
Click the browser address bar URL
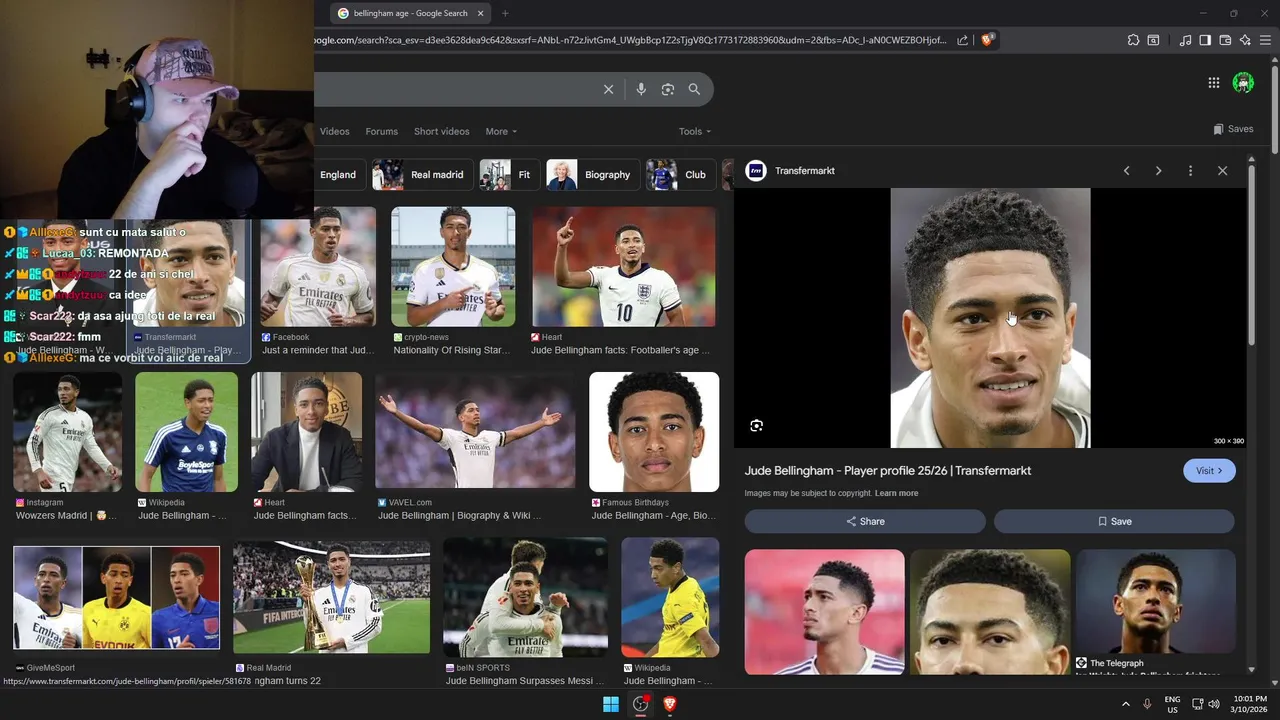(630, 40)
